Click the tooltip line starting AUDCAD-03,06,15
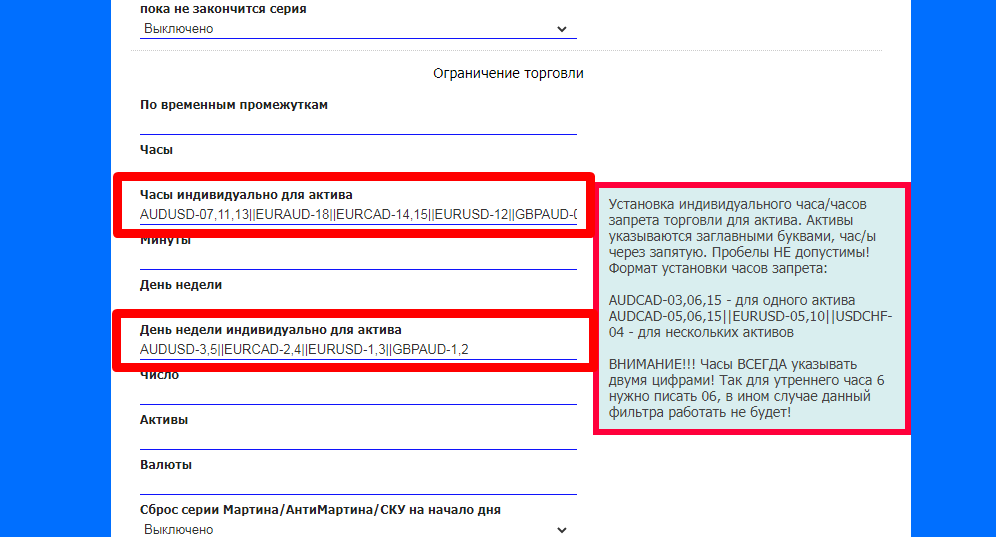 tap(732, 300)
